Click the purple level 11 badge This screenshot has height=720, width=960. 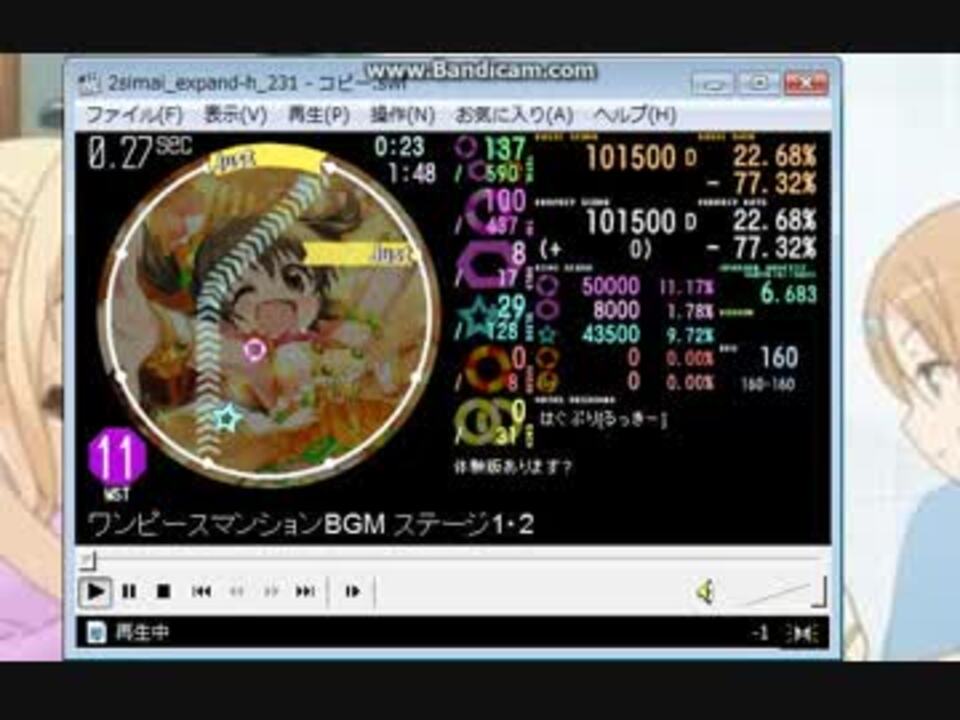click(x=117, y=456)
